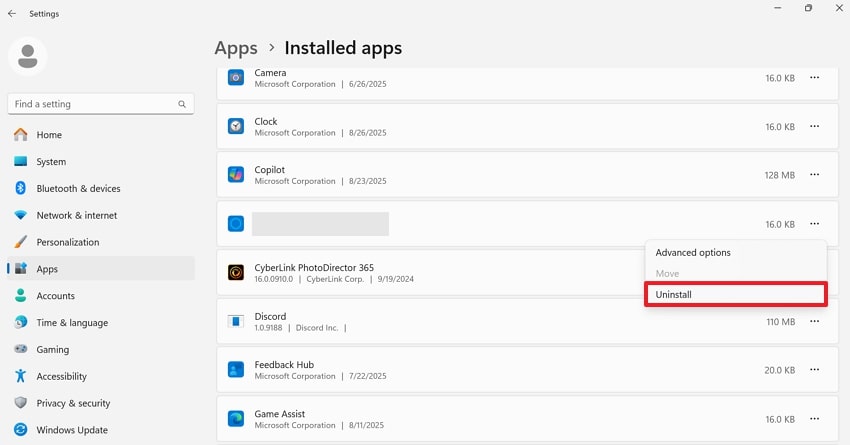Click the CyberLink PhotoDirector app icon
This screenshot has height=445, width=850.
coord(236,272)
